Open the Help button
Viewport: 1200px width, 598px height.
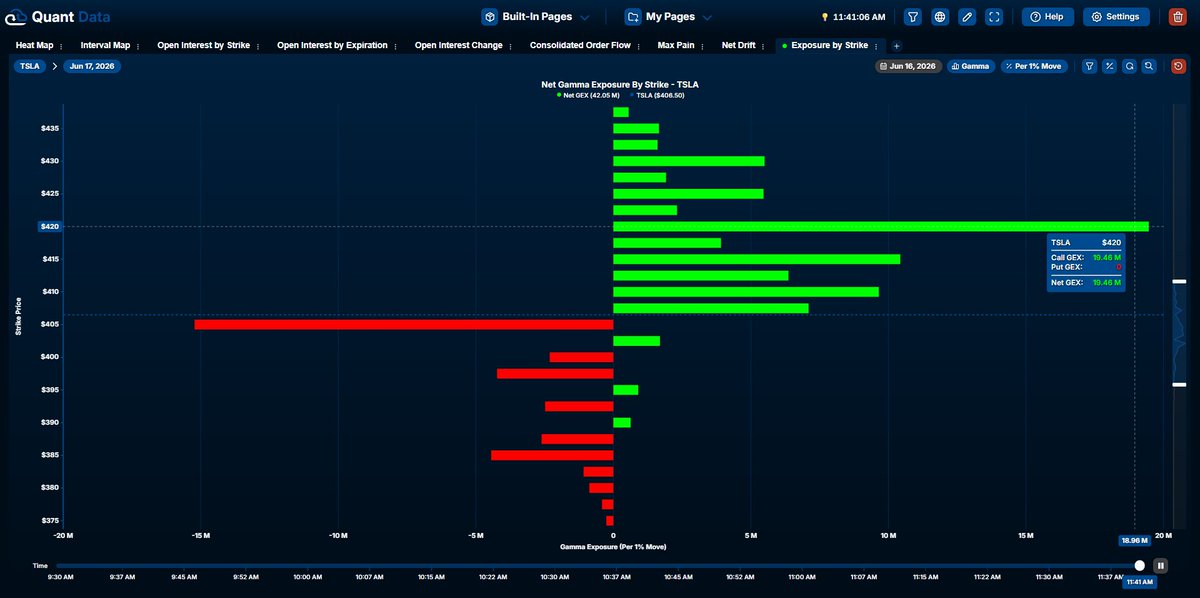[1048, 17]
